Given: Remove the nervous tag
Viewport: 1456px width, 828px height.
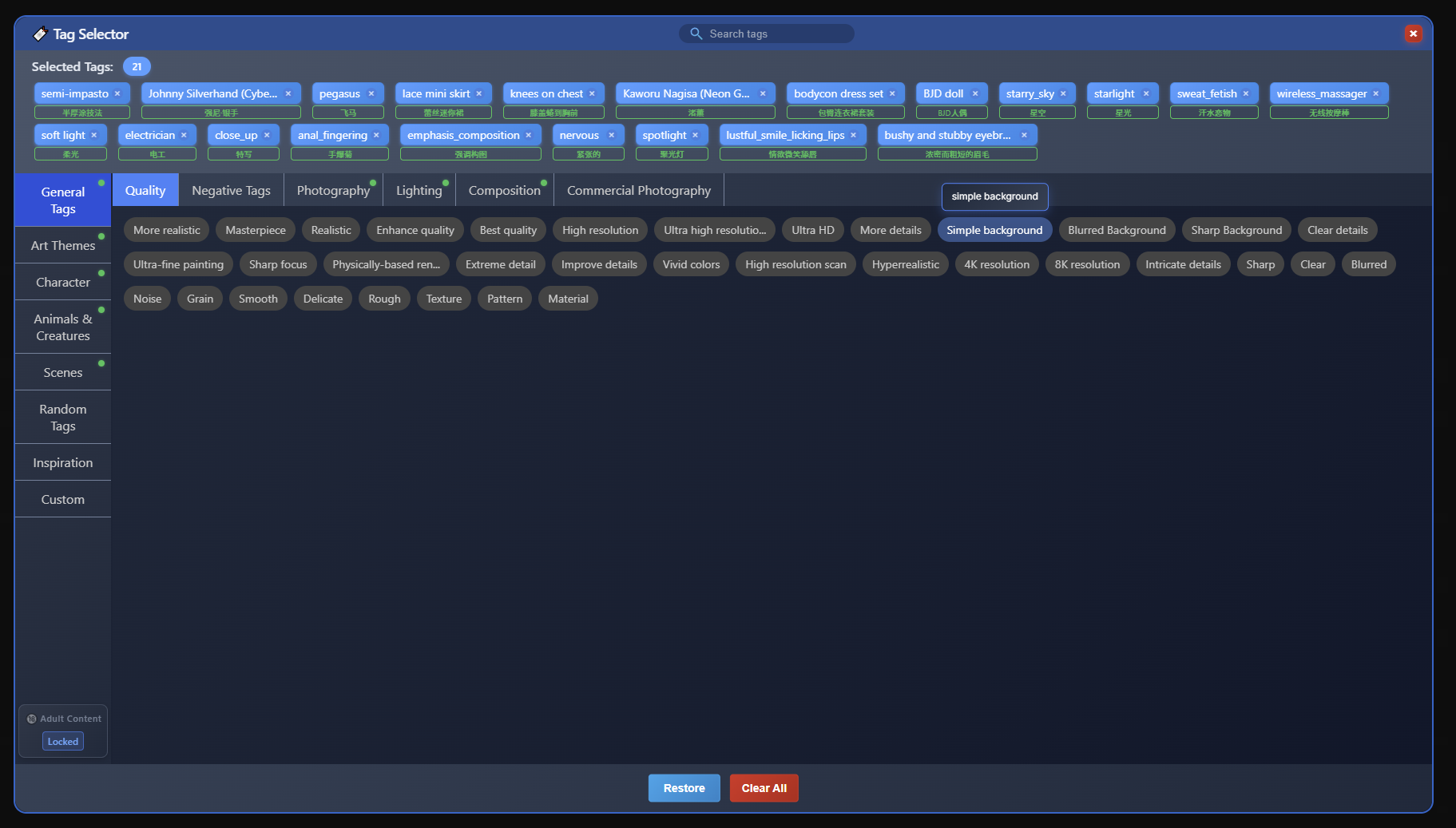Looking at the screenshot, I should (x=611, y=135).
